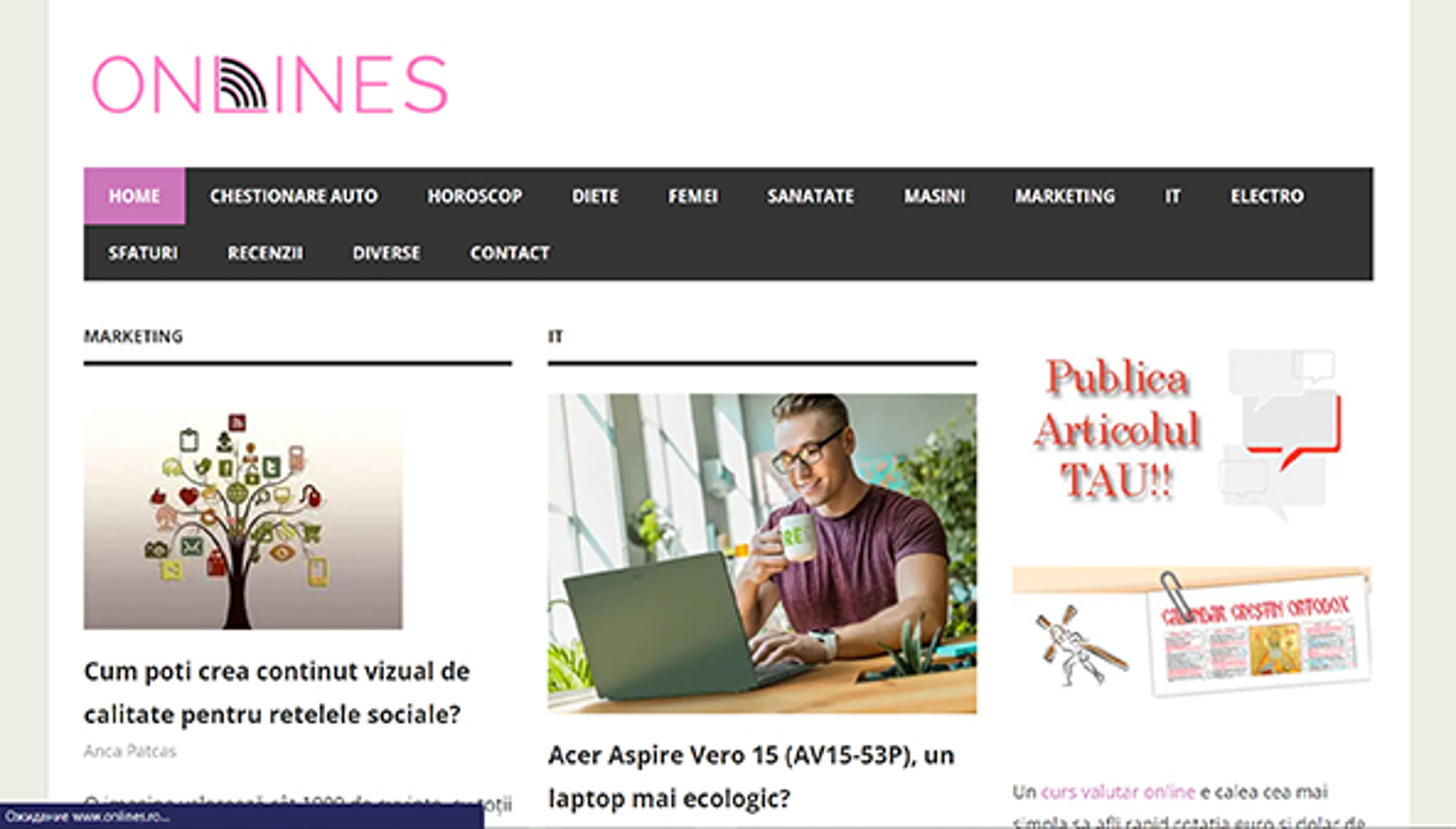The height and width of the screenshot is (829, 1456).
Task: Click the ONLINES site logo
Action: [x=270, y=84]
